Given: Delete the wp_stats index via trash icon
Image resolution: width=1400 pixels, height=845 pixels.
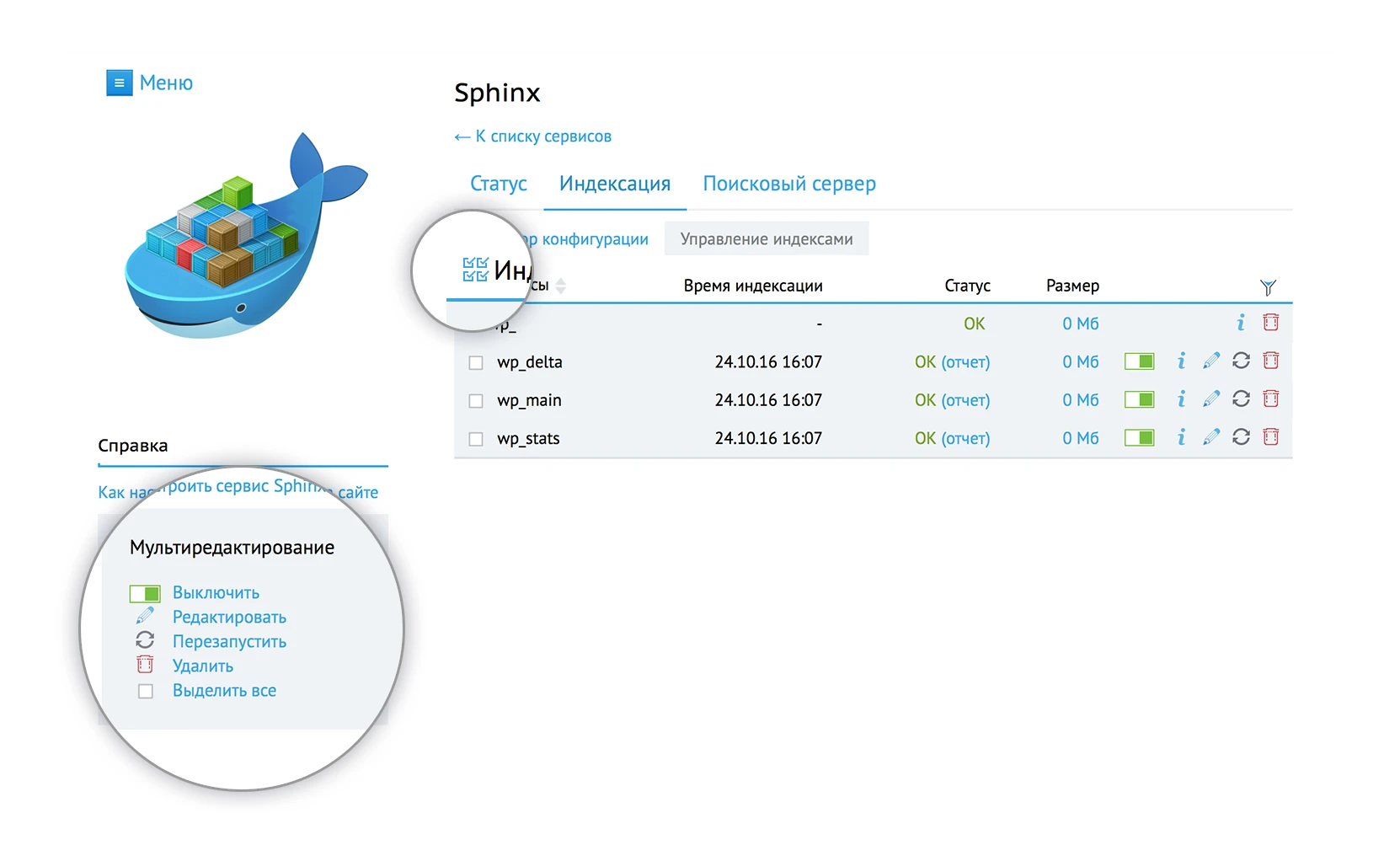Looking at the screenshot, I should (x=1271, y=437).
